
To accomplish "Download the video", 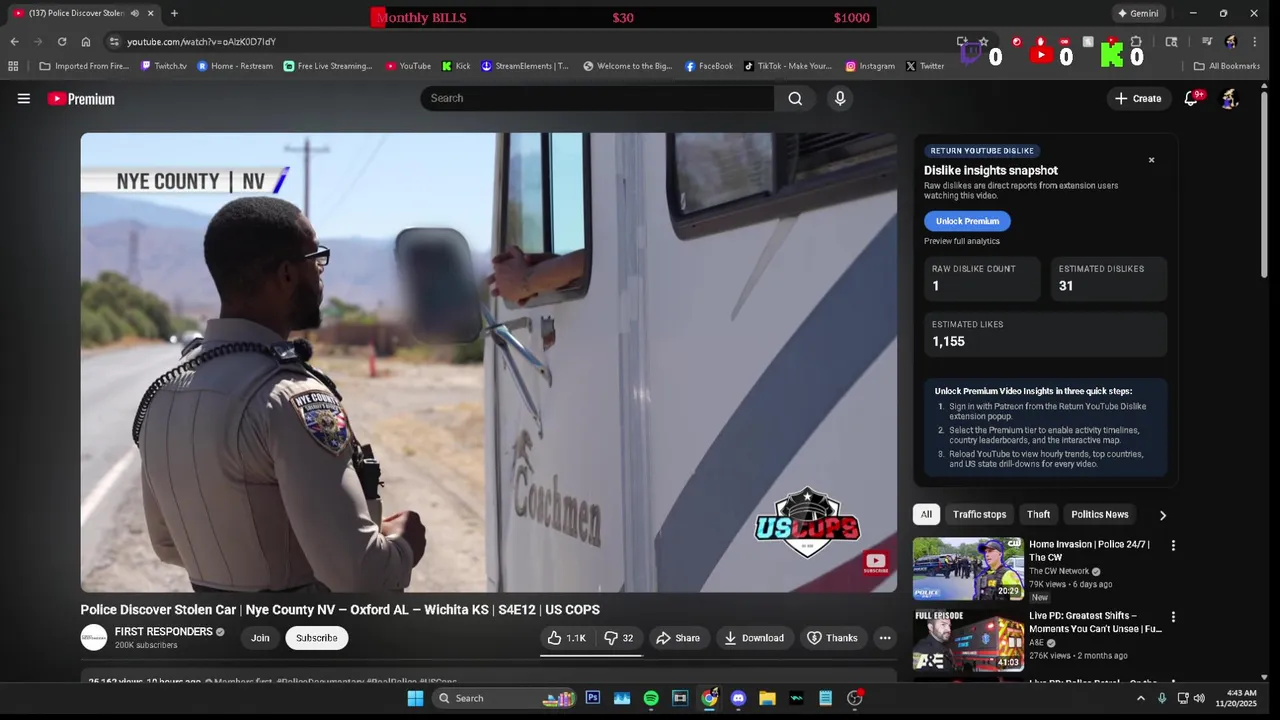I will coord(754,638).
